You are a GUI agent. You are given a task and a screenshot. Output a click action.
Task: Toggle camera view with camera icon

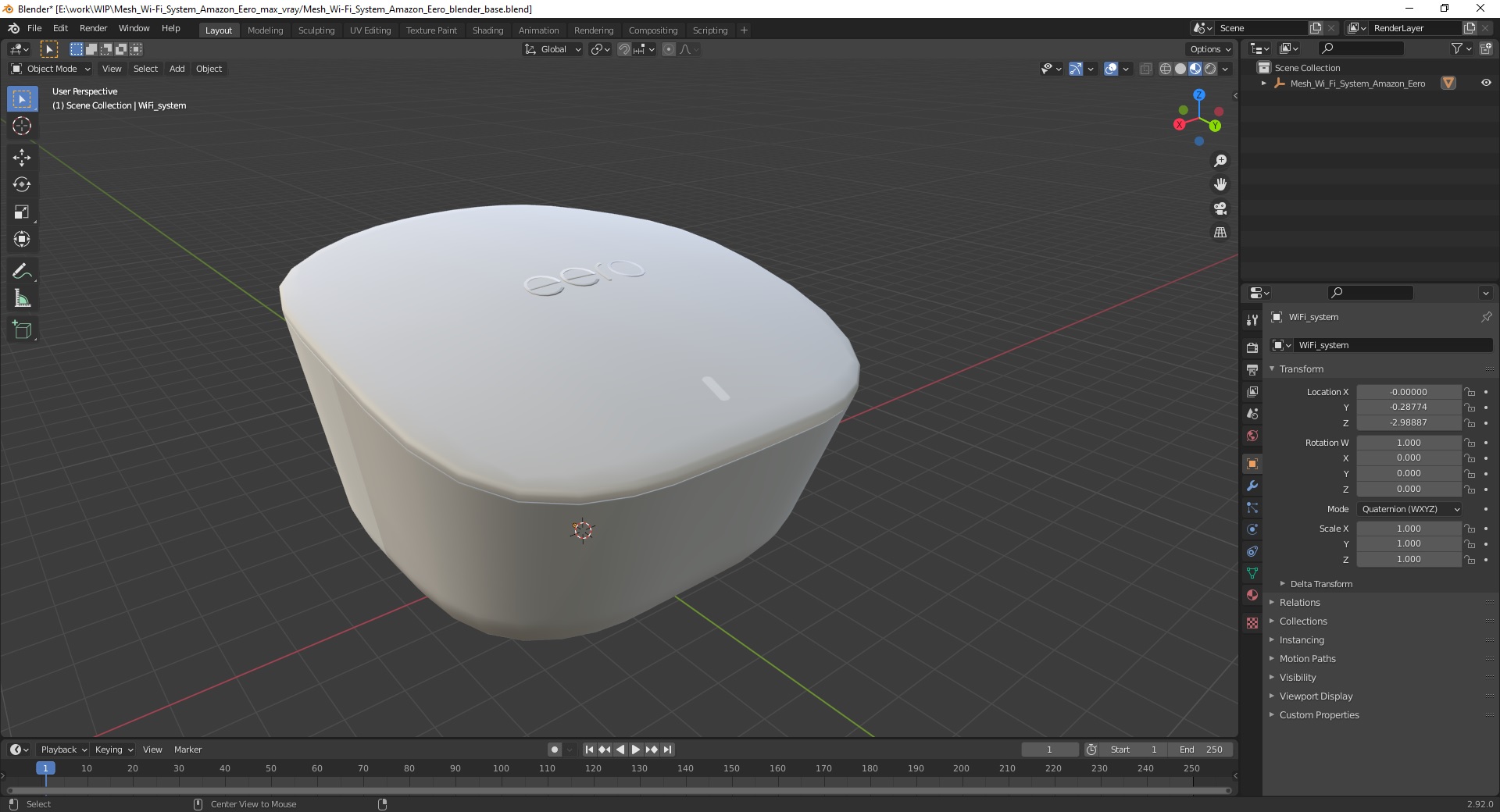[x=1220, y=208]
